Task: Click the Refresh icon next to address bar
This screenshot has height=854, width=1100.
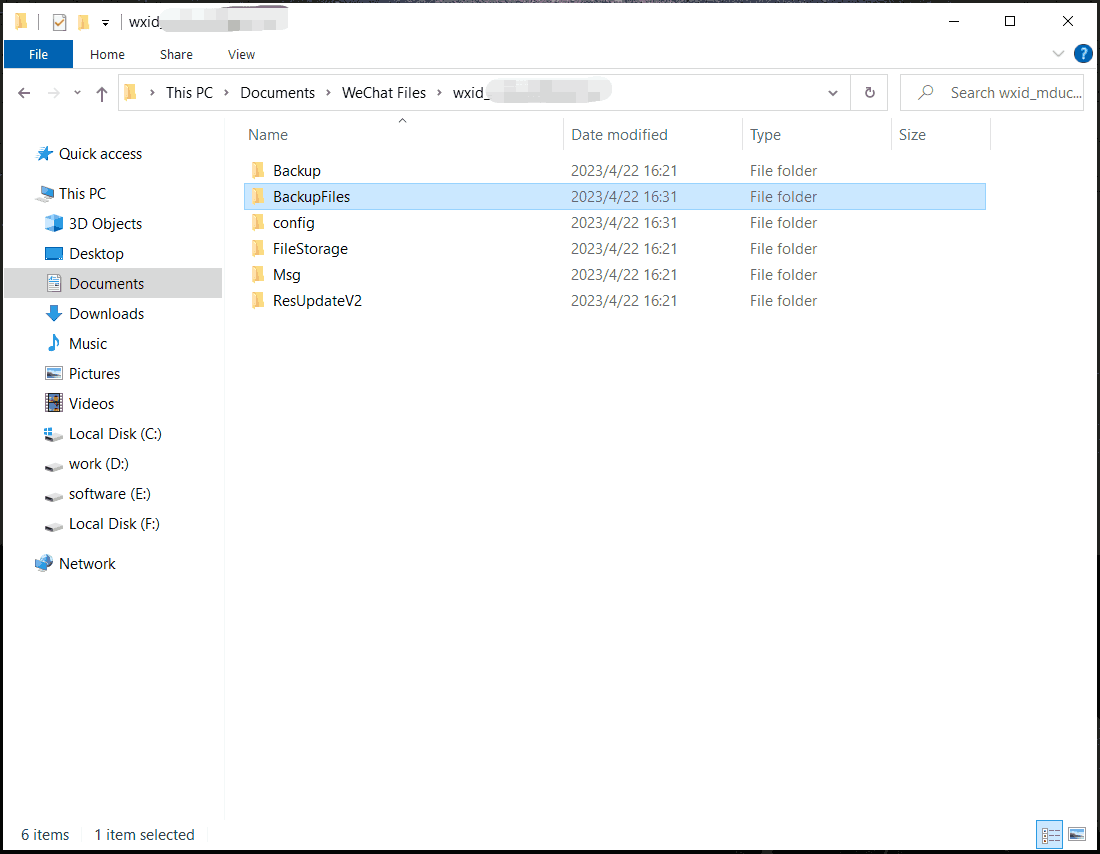Action: tap(869, 92)
